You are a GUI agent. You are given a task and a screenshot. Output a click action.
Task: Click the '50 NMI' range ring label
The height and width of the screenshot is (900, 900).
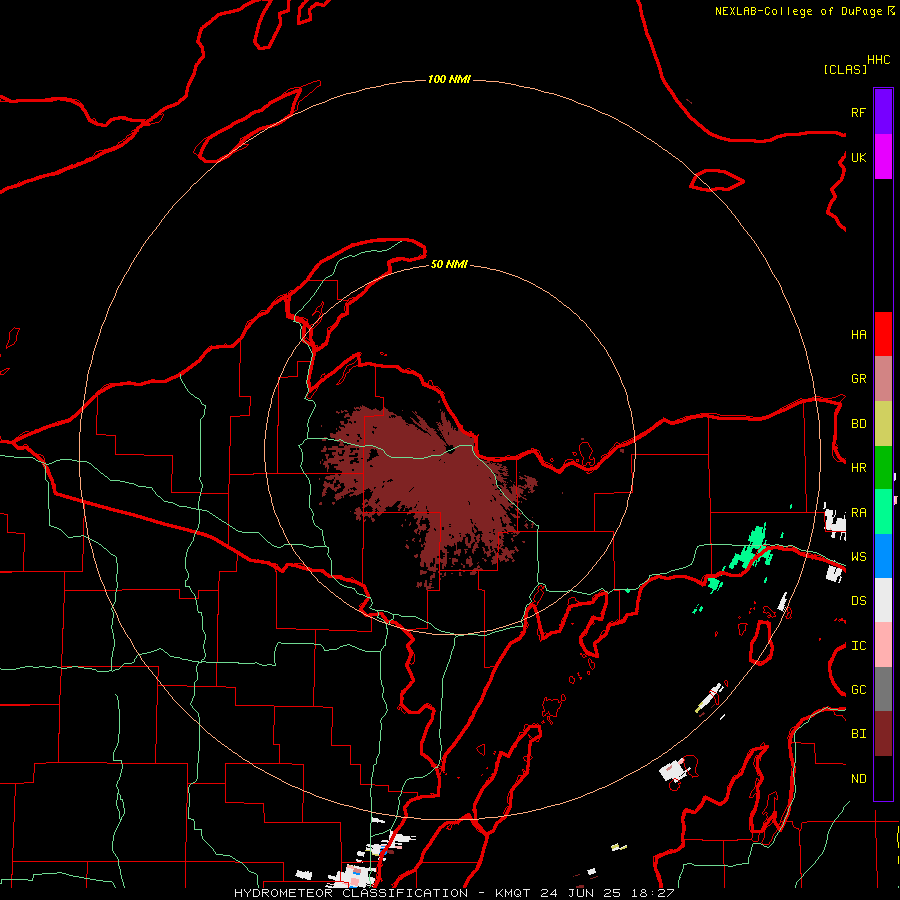pos(449,264)
